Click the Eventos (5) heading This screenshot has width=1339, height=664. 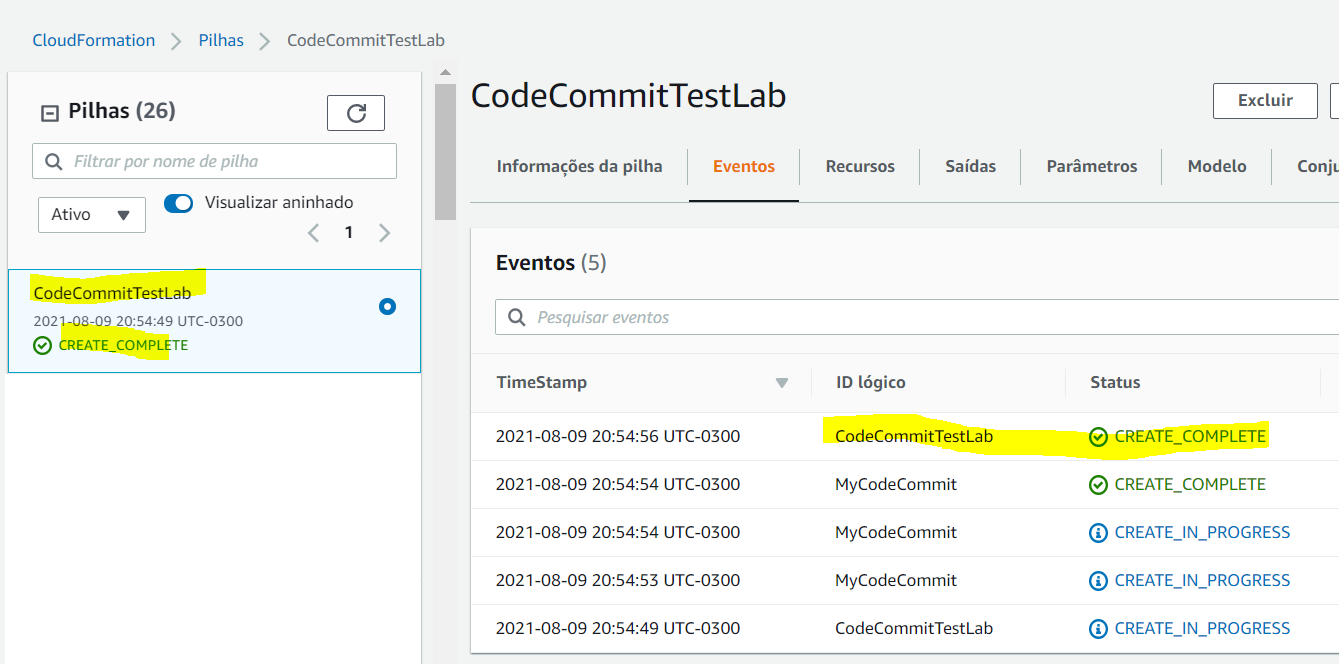click(551, 263)
